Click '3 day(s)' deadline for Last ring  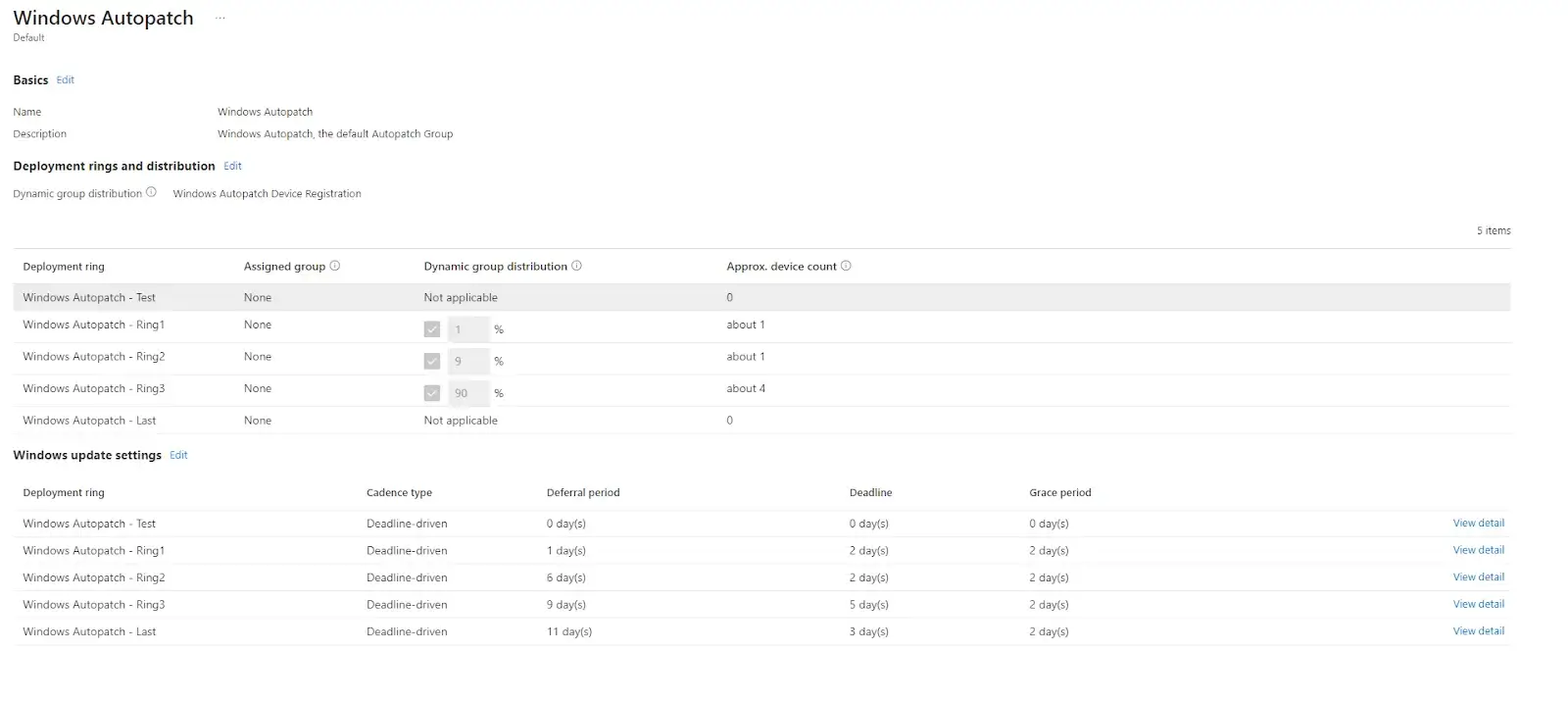(x=868, y=632)
